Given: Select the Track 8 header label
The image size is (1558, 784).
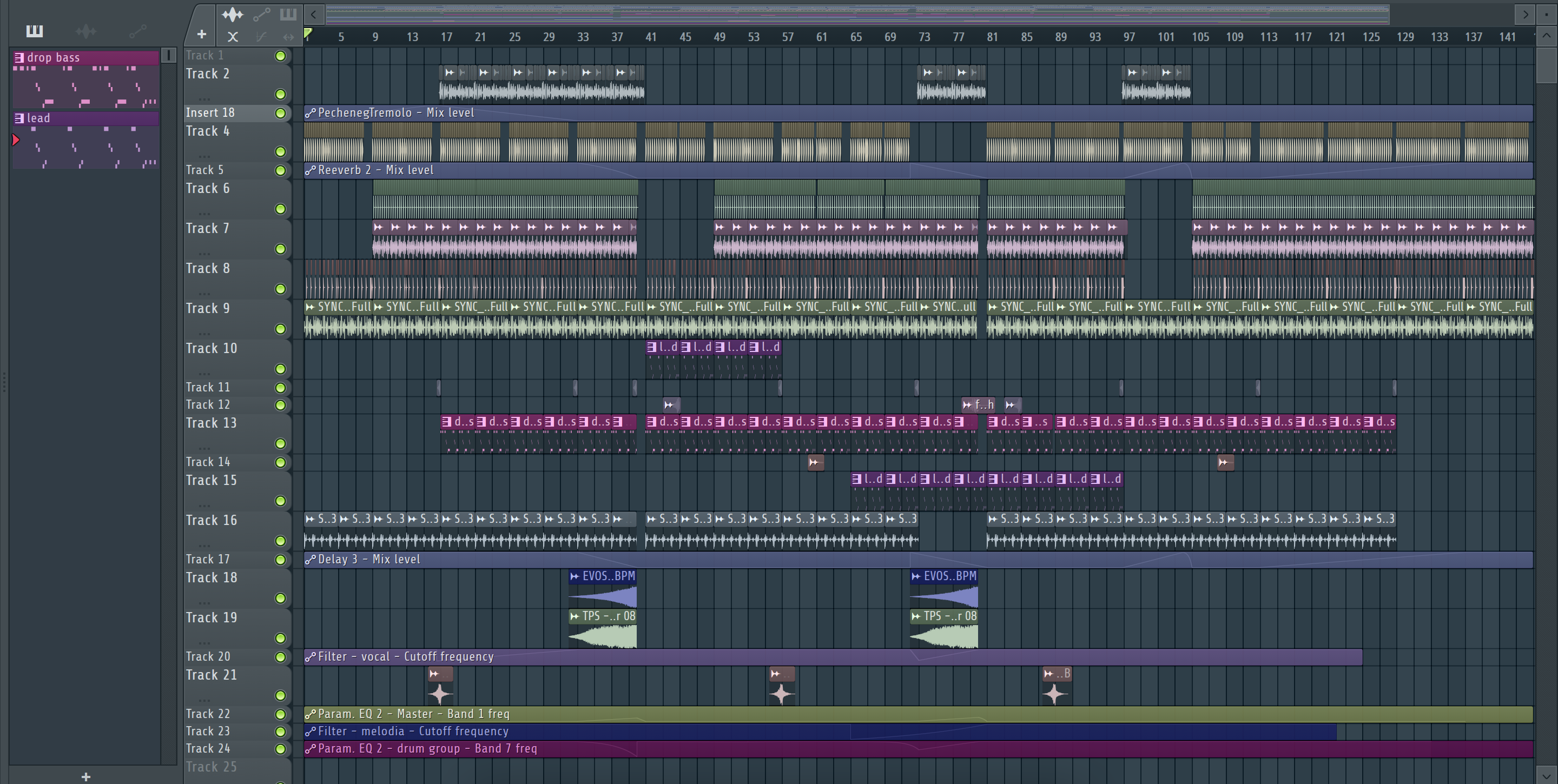Looking at the screenshot, I should click(x=207, y=268).
